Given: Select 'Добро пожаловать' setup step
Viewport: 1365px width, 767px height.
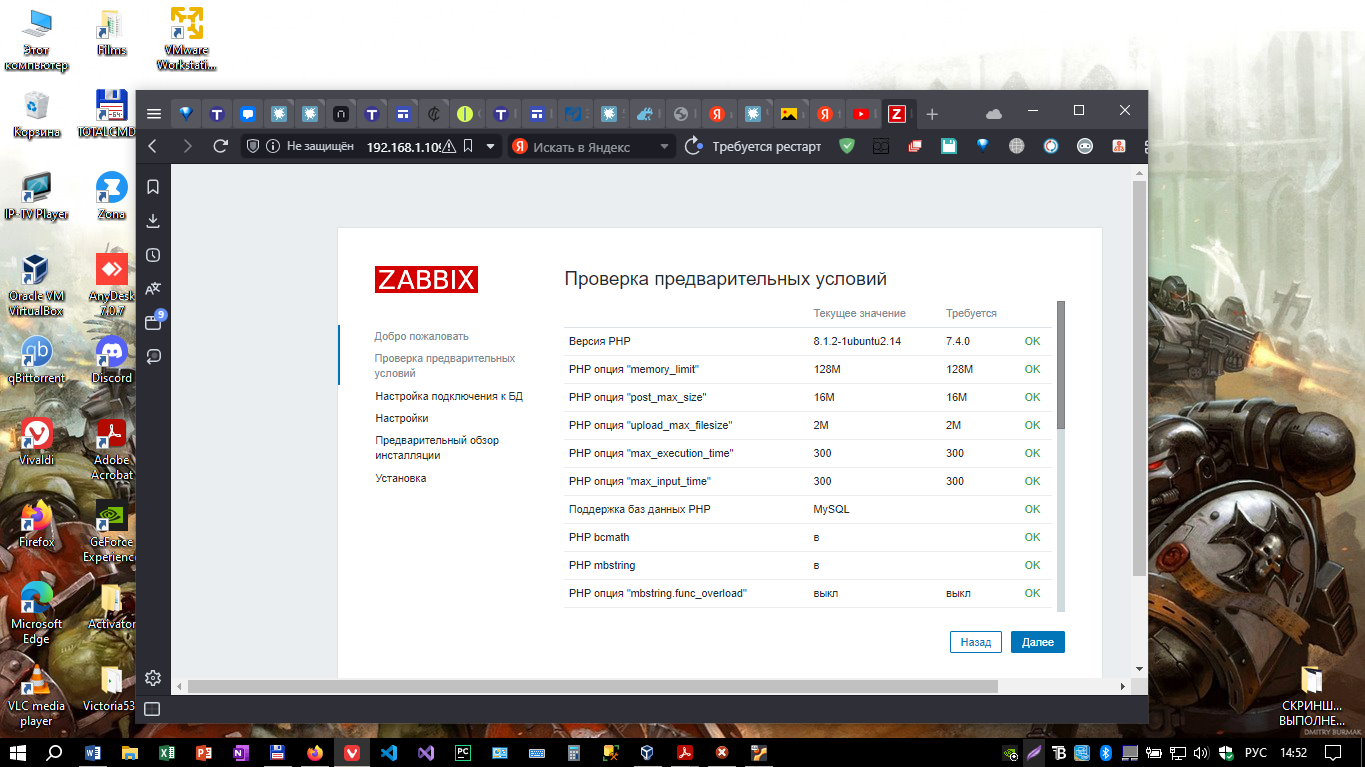Looking at the screenshot, I should (x=422, y=336).
